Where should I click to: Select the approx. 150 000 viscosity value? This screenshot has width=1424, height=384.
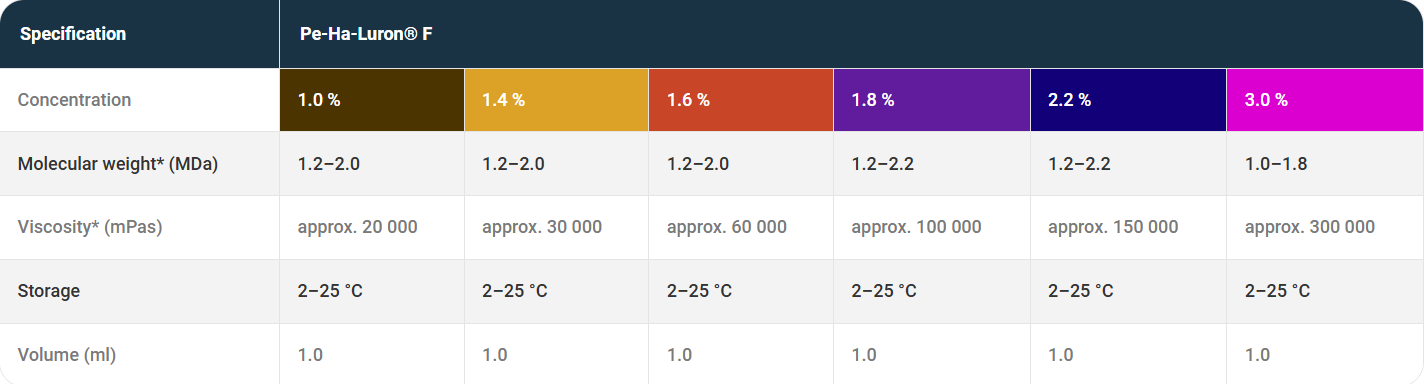tap(1113, 228)
